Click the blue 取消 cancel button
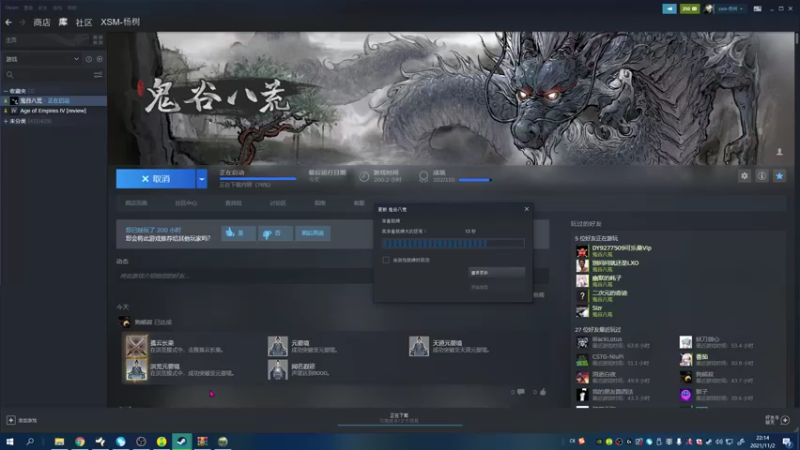800x450 pixels. (x=156, y=179)
